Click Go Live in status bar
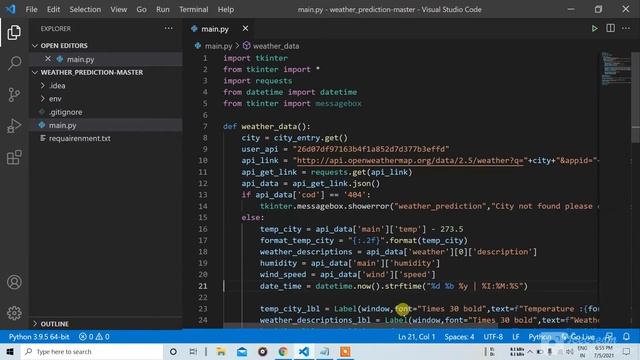Viewport: 640px width, 360px height. tap(578, 337)
